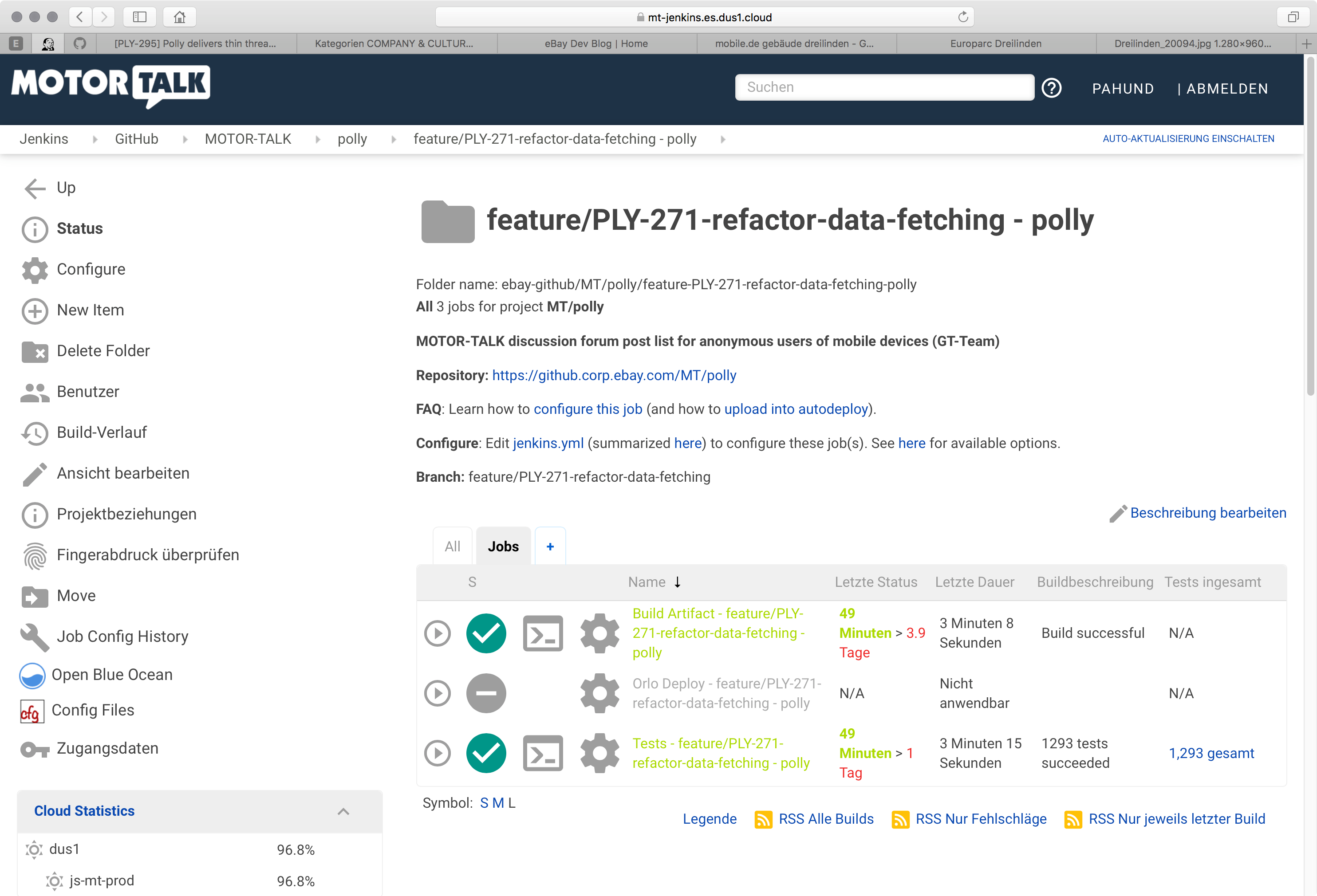Image resolution: width=1317 pixels, height=896 pixels.
Task: Open the github.corp.ebay.com/MT/polly repository link
Action: (614, 376)
